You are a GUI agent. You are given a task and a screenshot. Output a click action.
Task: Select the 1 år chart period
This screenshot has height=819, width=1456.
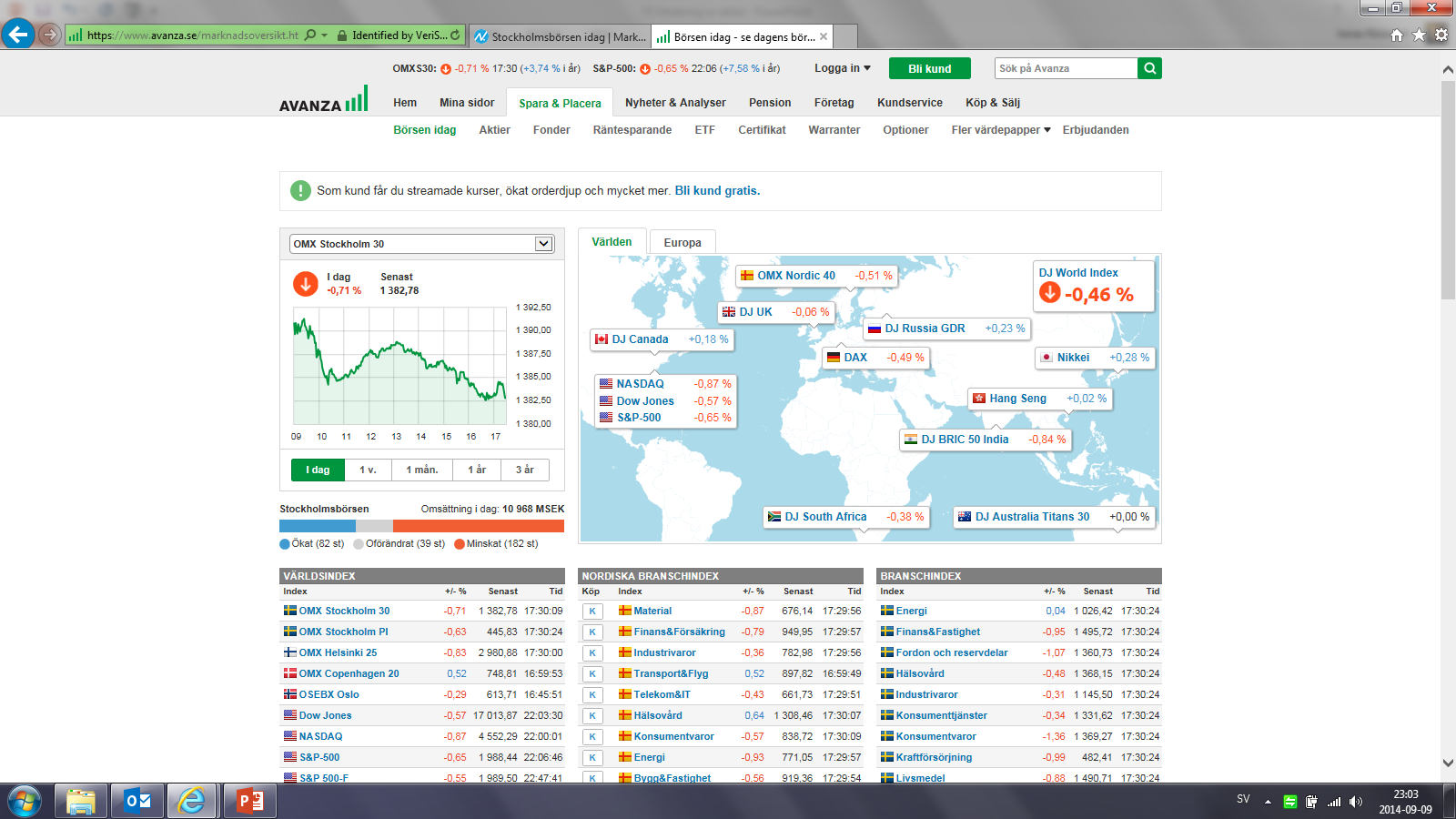pyautogui.click(x=477, y=470)
